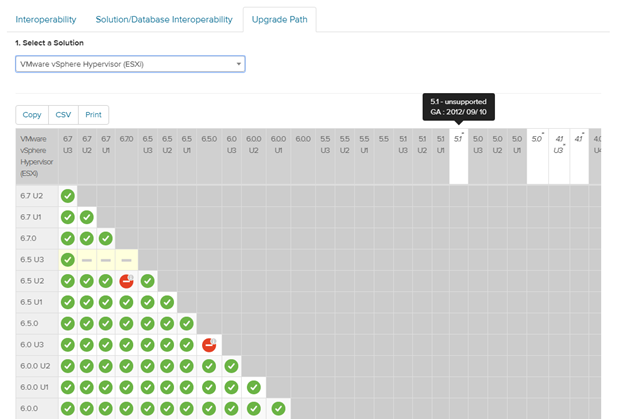Click the 5.0 U1 column header
Image resolution: width=623 pixels, height=419 pixels.
[x=517, y=156]
